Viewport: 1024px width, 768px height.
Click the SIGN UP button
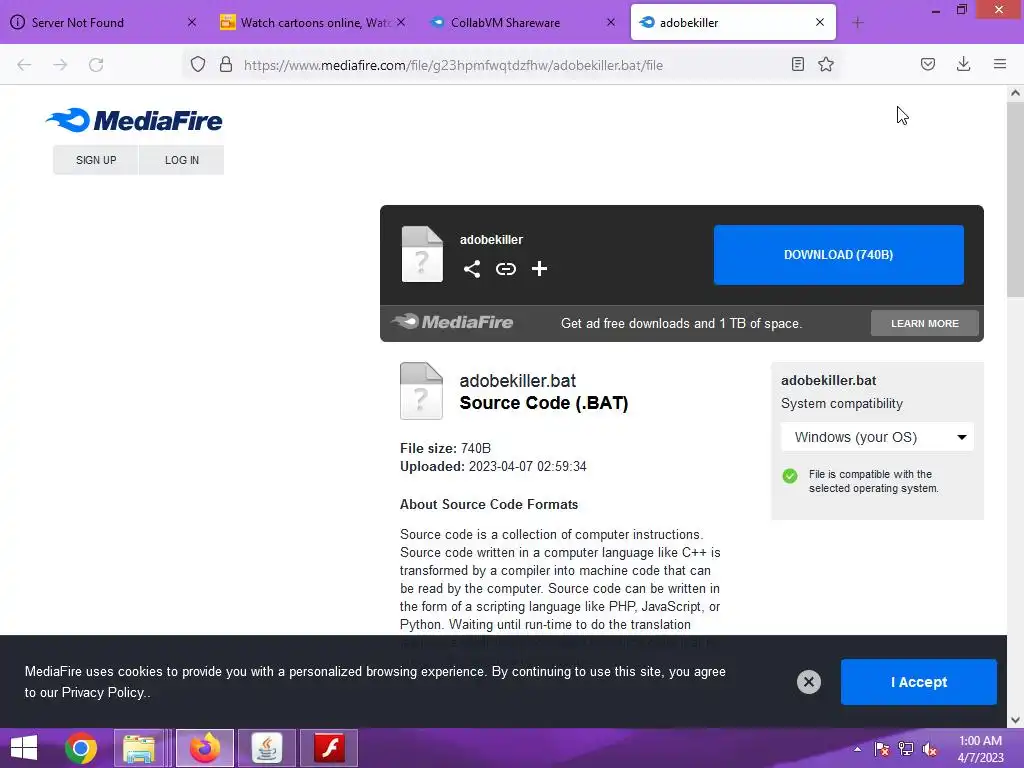[x=96, y=160]
